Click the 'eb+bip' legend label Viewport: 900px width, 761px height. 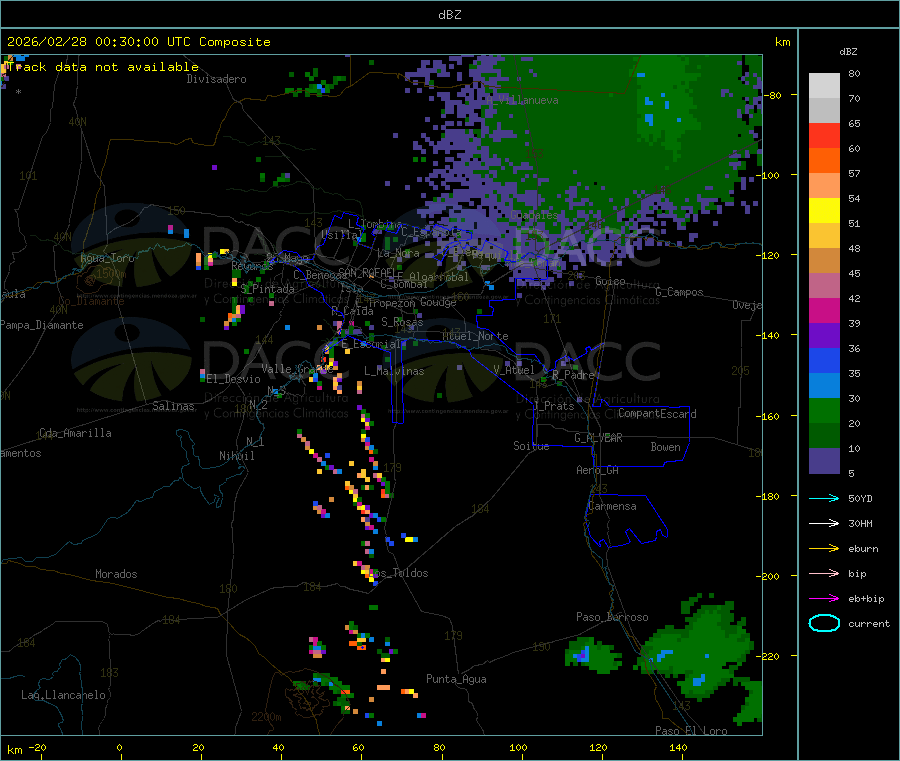(x=866, y=599)
